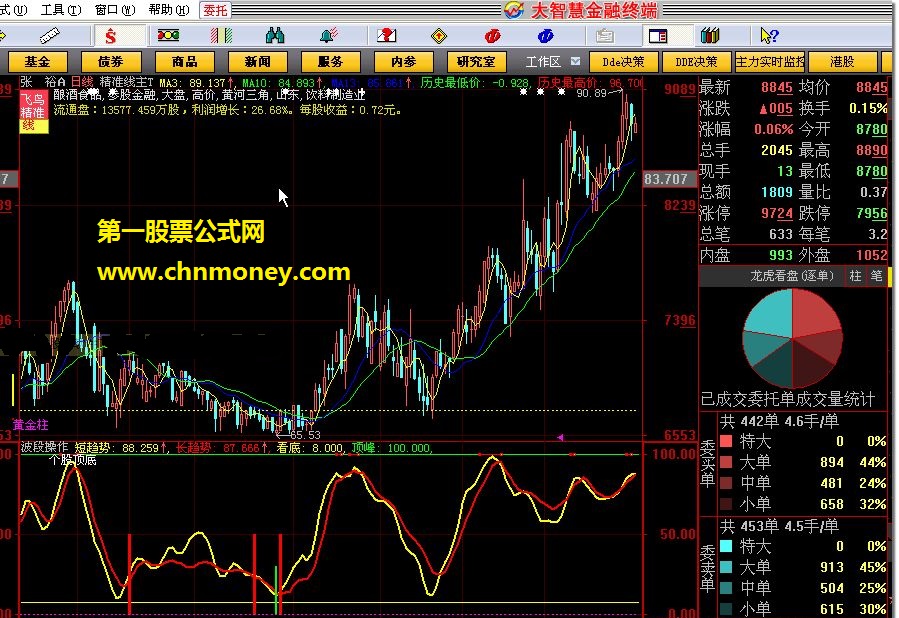Click the 个股顶底 indicator label
899x618 pixels.
click(72, 460)
